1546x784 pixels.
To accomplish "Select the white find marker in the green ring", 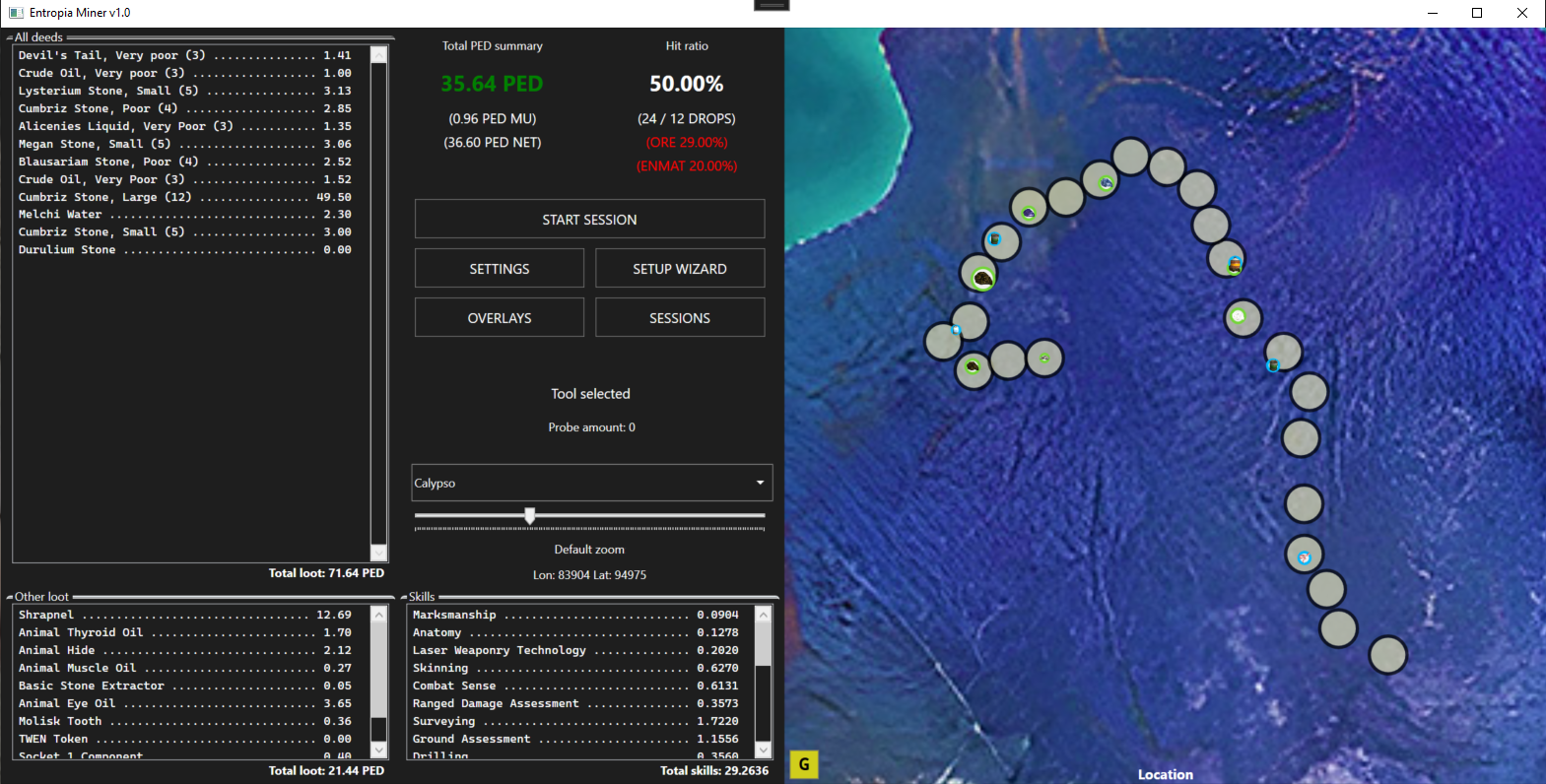I will click(1239, 316).
